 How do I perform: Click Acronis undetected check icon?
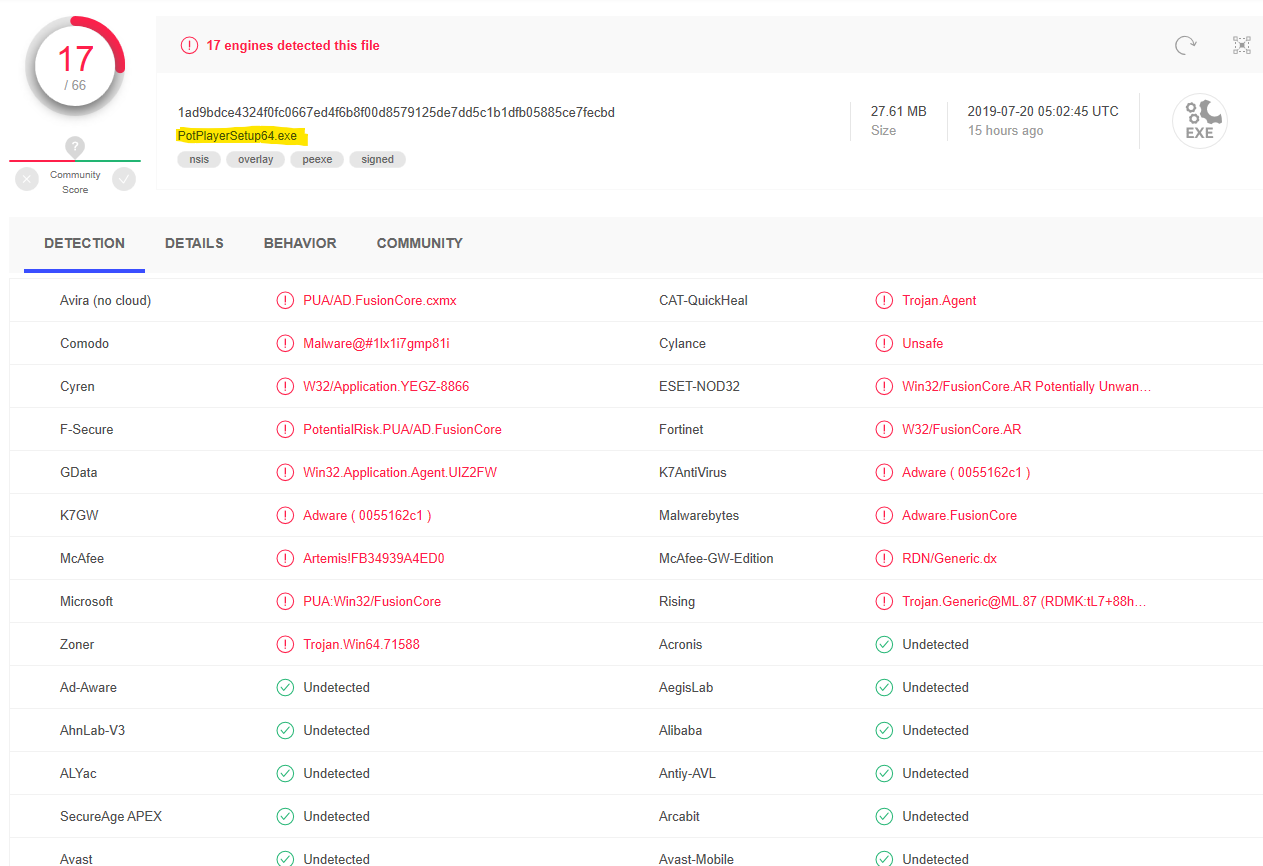(884, 644)
